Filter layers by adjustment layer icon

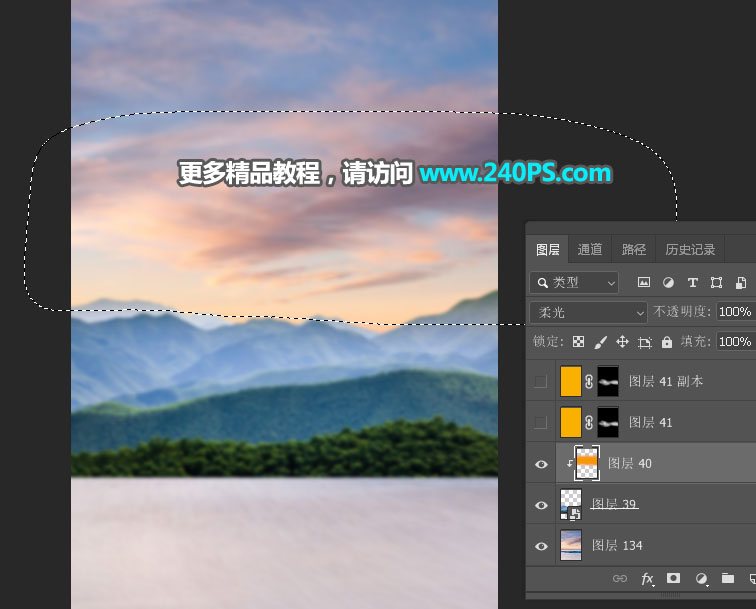click(x=668, y=283)
